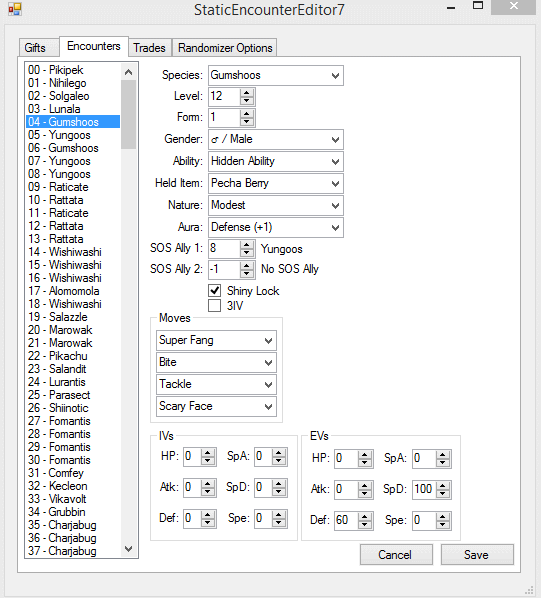Screen dimensions: 541x598
Task: Select 17 - Alomomola in the list
Action: tap(73, 291)
